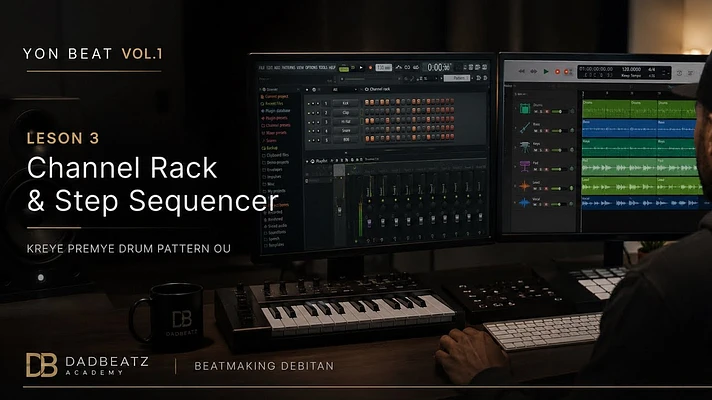Toggle the Snare channel's mute LED
Screen dimensions: 712x400
pyautogui.click(x=309, y=131)
